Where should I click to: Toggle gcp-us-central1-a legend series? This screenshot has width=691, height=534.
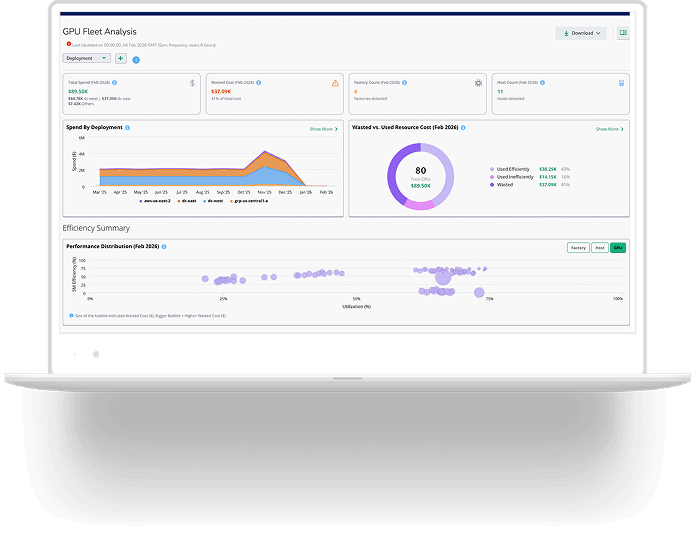click(x=249, y=201)
